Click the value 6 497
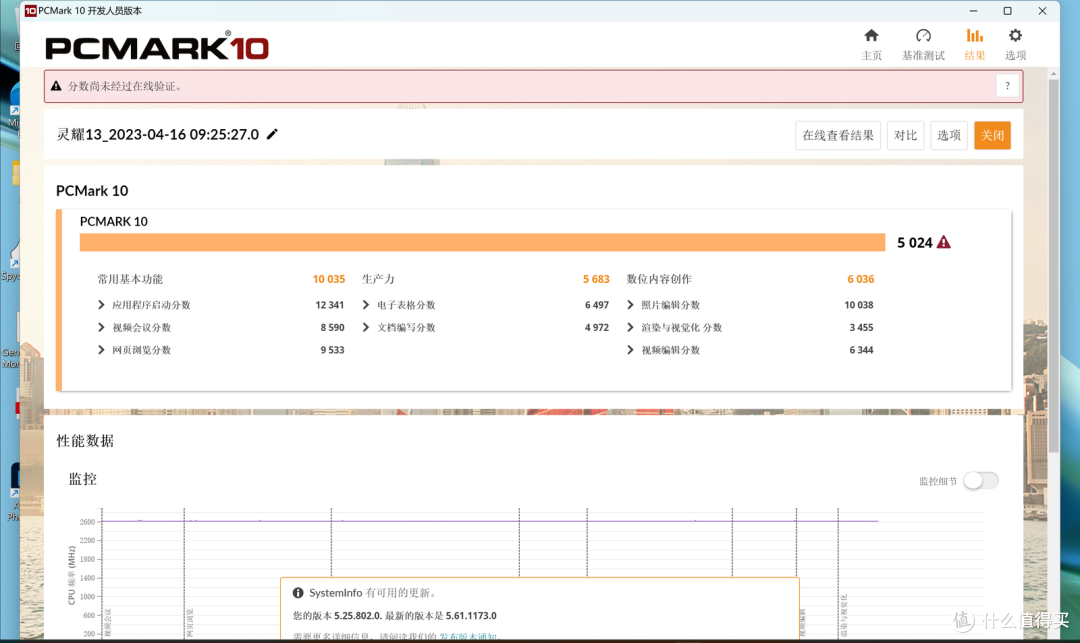This screenshot has height=643, width=1080. [x=596, y=305]
